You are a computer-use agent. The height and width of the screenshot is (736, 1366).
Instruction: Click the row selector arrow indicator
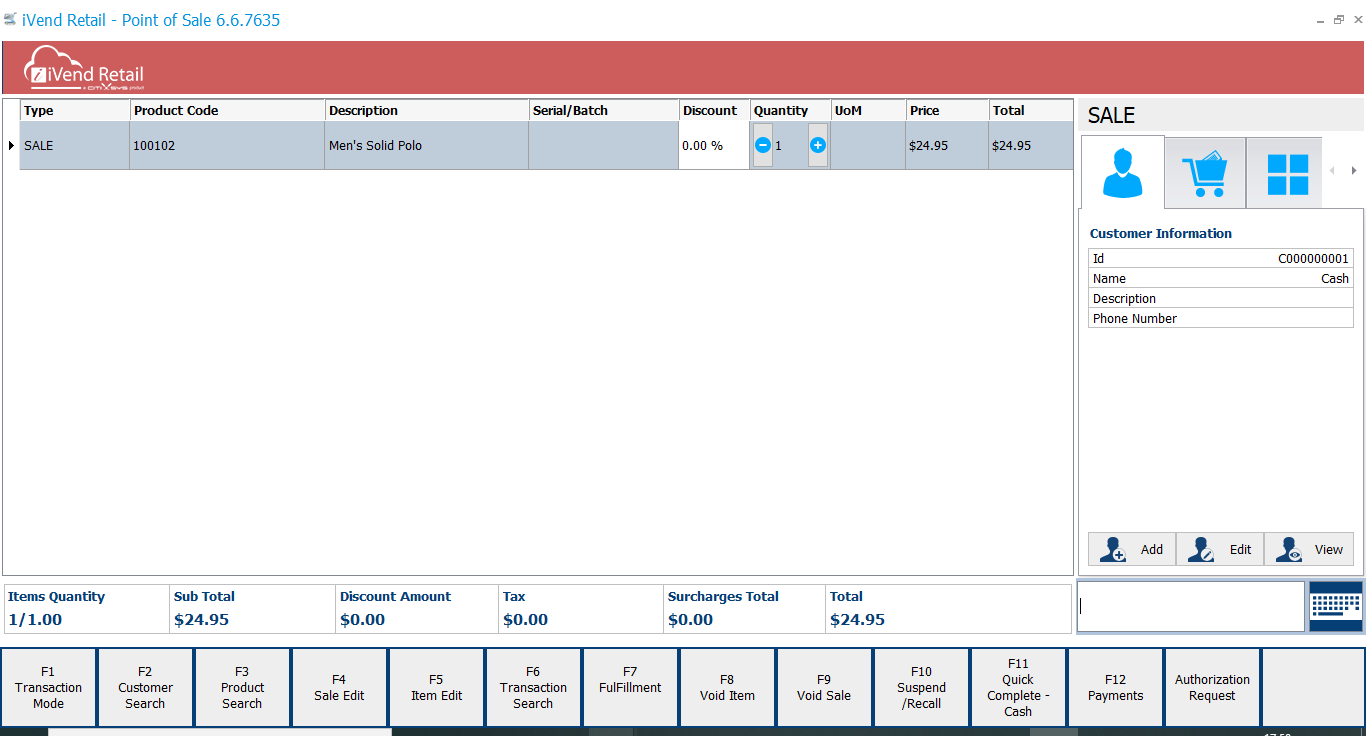pos(11,146)
